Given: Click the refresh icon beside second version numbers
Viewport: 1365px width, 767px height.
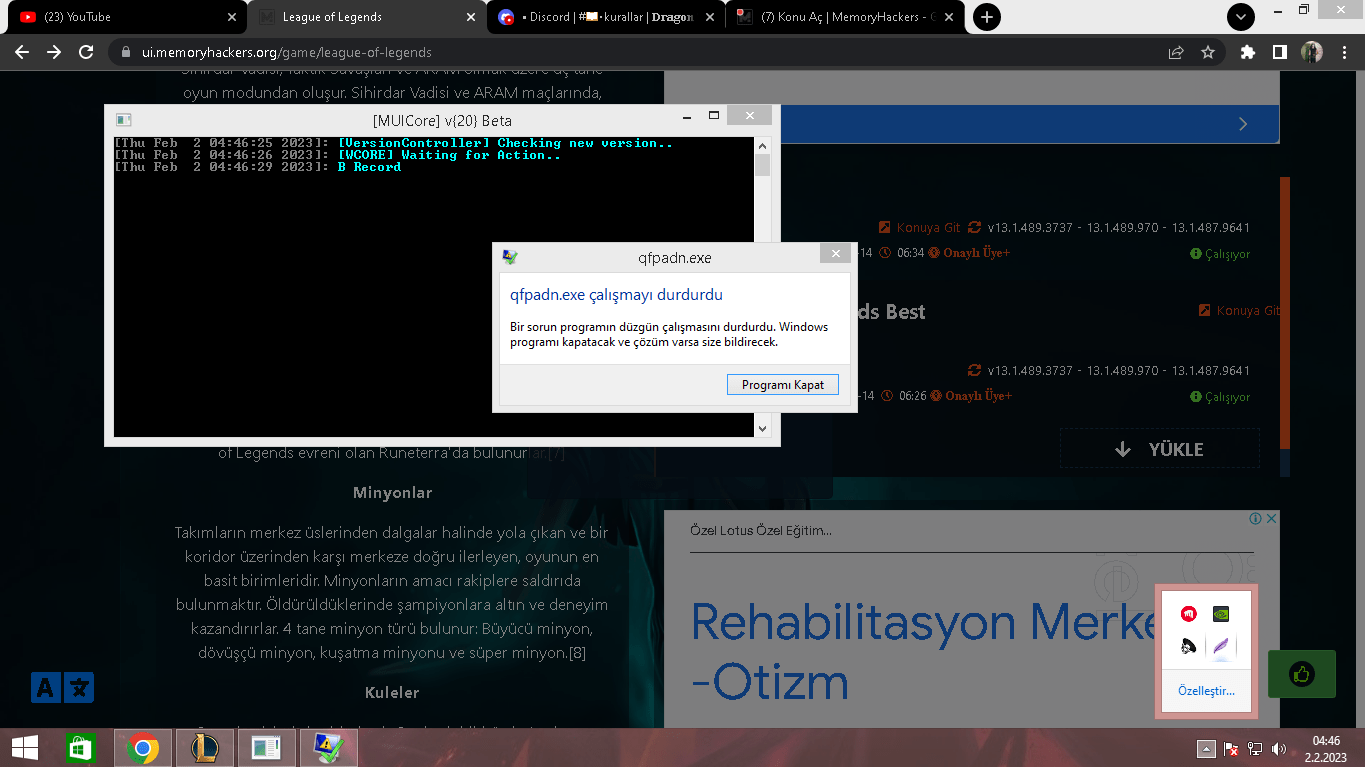Looking at the screenshot, I should click(975, 371).
